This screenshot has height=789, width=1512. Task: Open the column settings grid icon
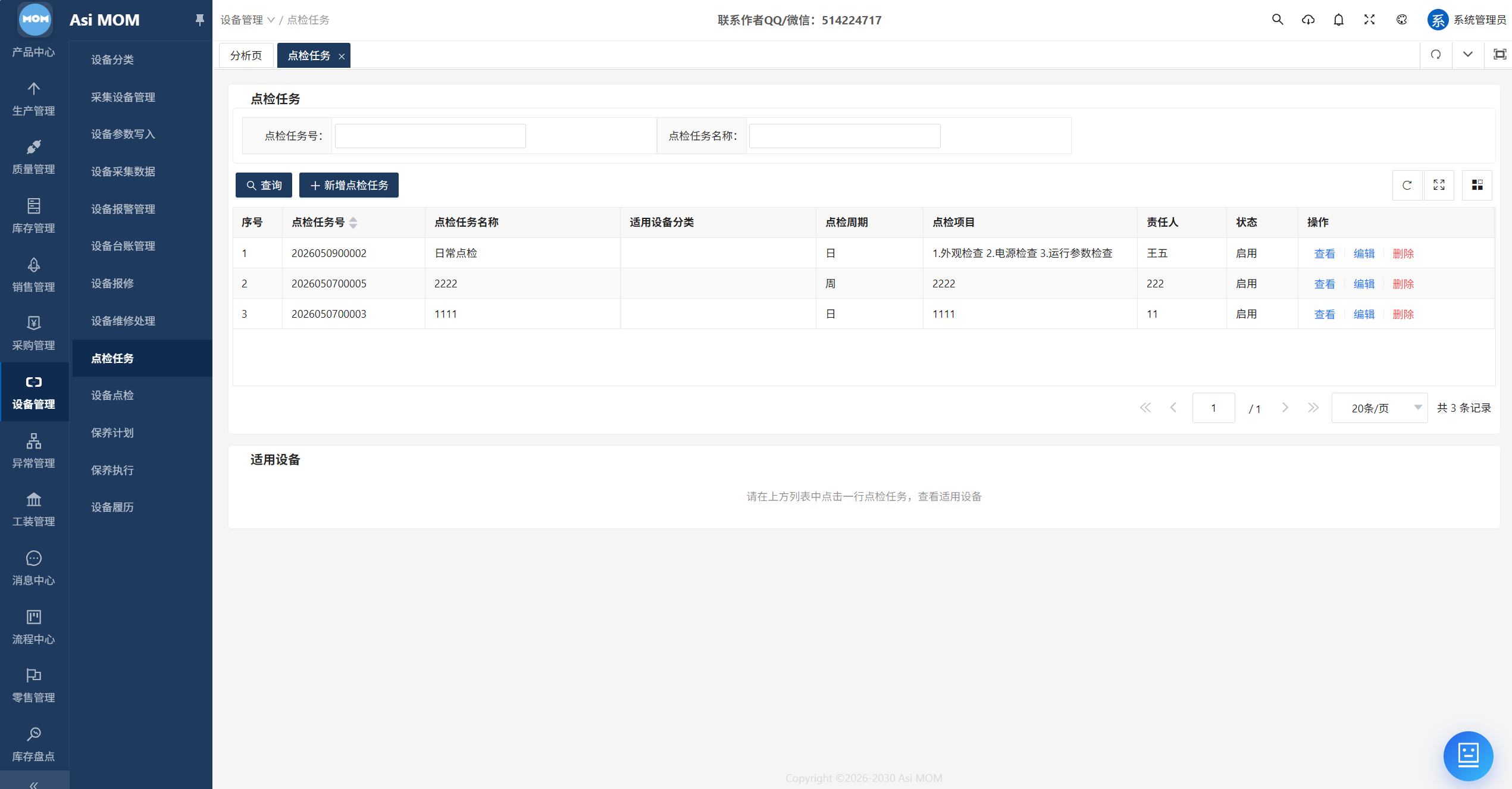coord(1477,185)
